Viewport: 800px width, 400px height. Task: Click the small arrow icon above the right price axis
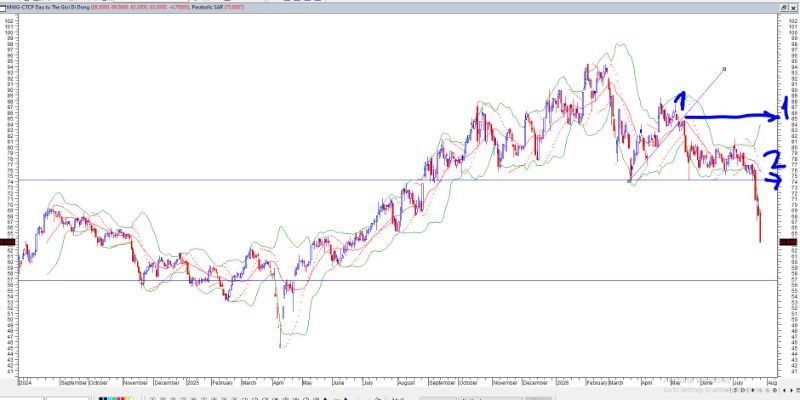coord(783,8)
